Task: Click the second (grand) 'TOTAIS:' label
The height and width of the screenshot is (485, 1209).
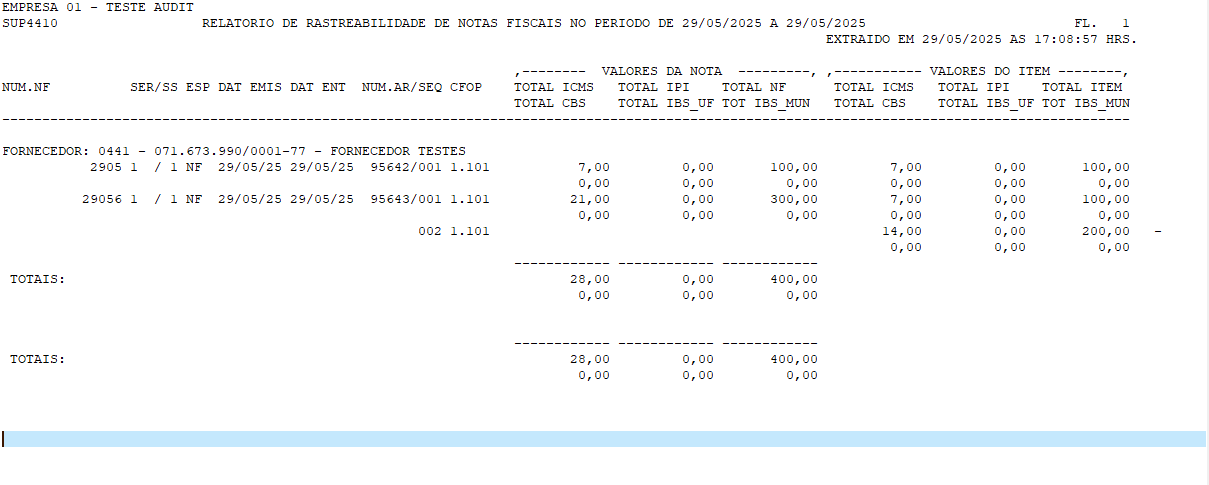Action: tap(38, 360)
